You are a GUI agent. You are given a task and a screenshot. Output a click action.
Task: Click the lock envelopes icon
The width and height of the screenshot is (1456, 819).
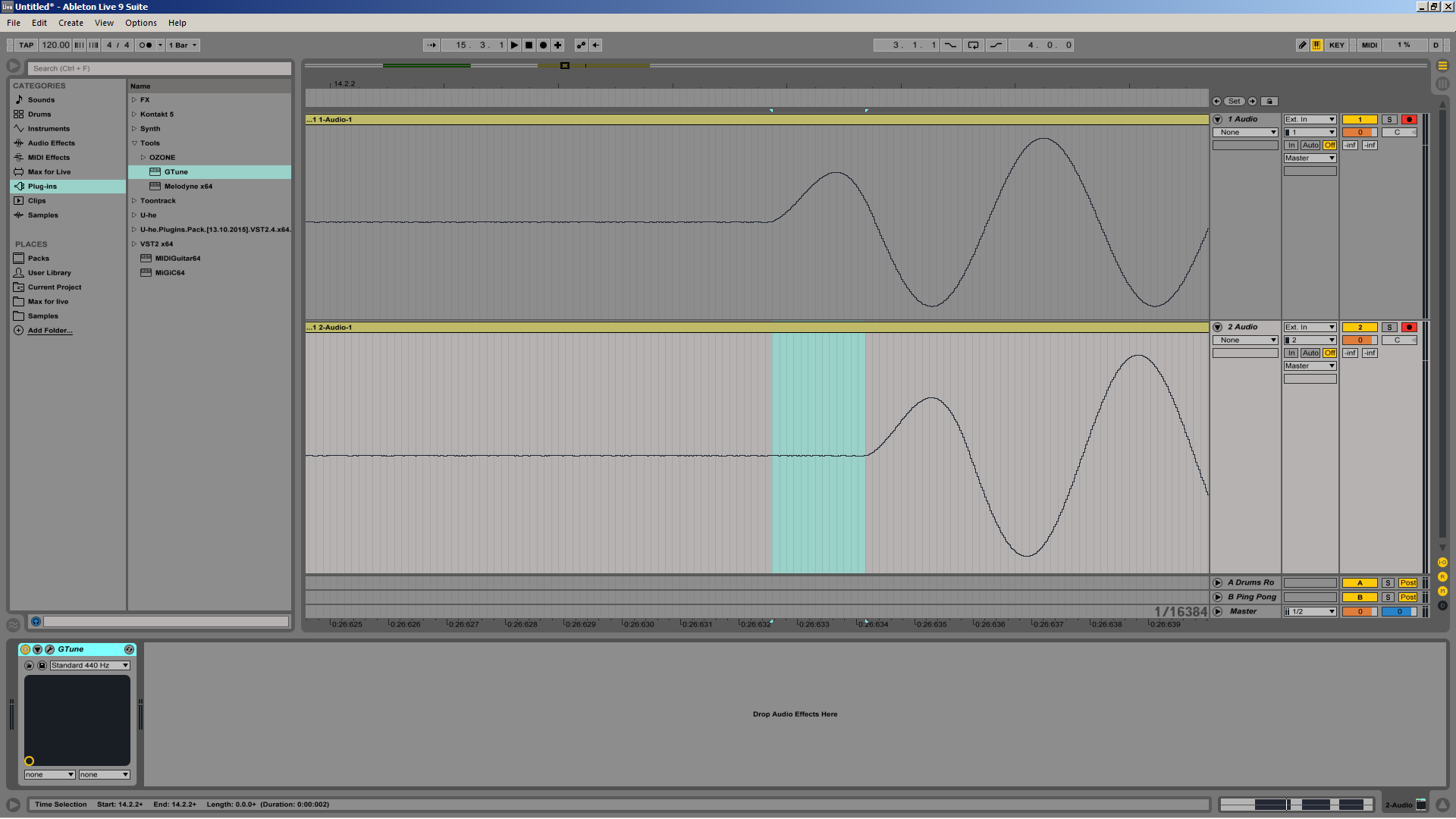click(1269, 102)
